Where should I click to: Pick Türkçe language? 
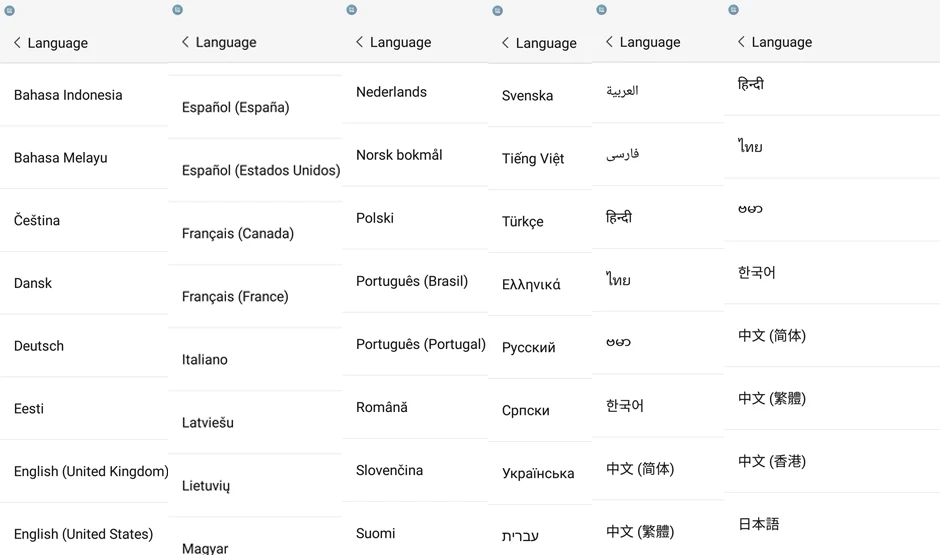click(540, 221)
